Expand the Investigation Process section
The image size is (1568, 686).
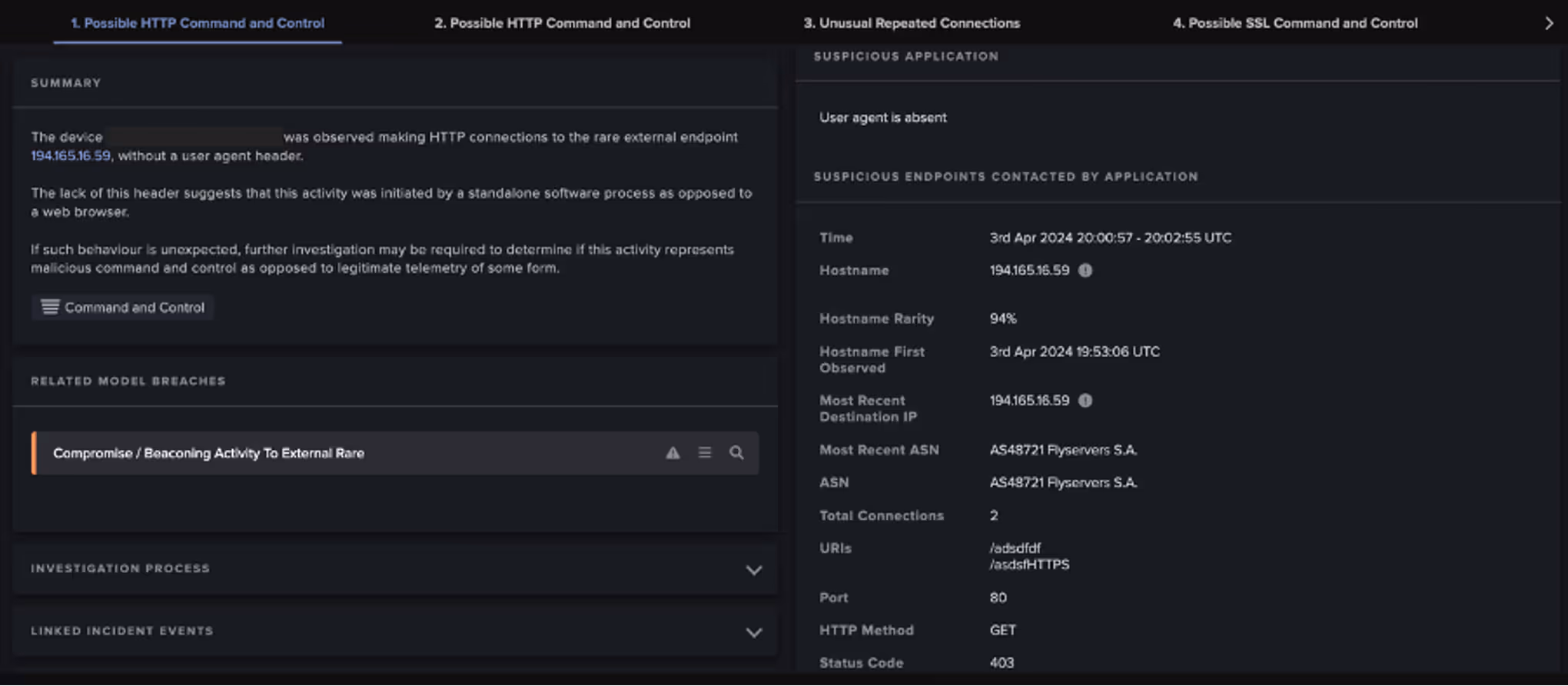[x=753, y=570]
